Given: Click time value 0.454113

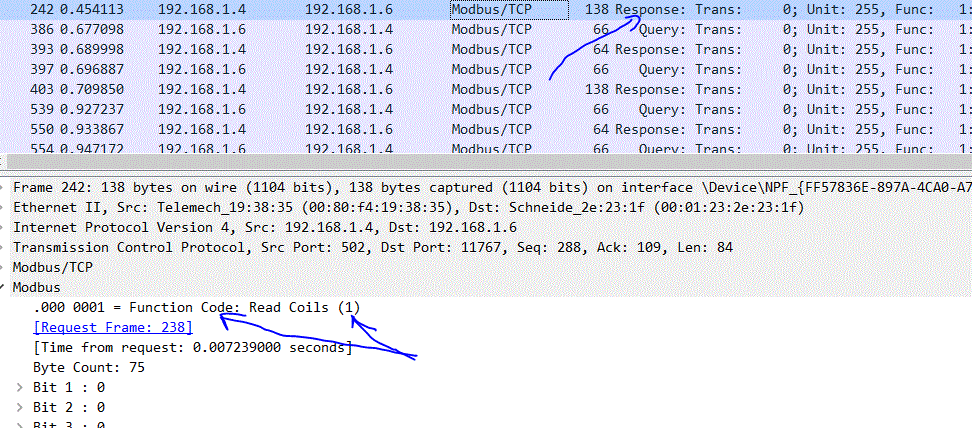Looking at the screenshot, I should (x=92, y=9).
